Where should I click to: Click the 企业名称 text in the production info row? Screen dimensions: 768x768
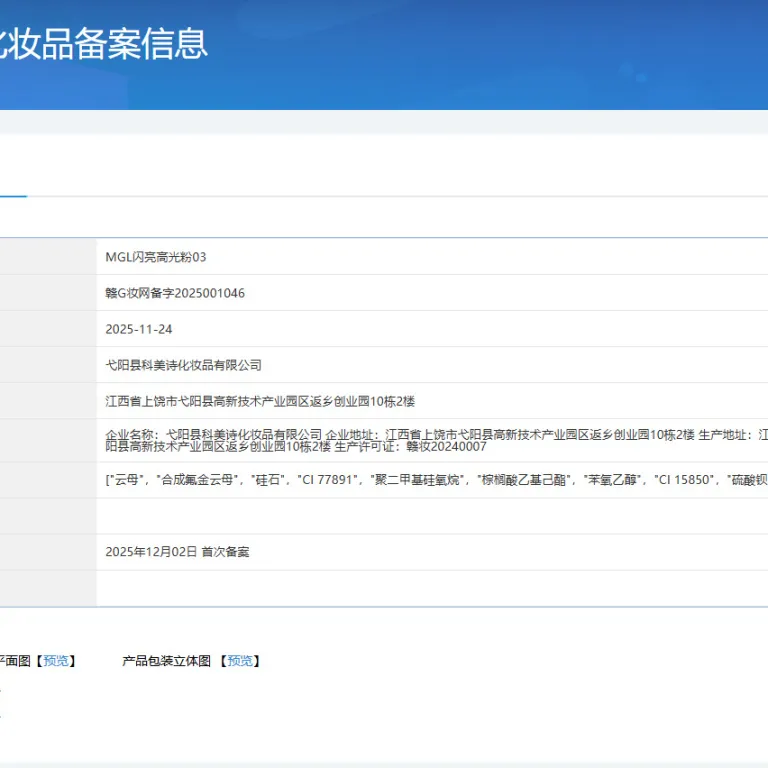pos(127,435)
